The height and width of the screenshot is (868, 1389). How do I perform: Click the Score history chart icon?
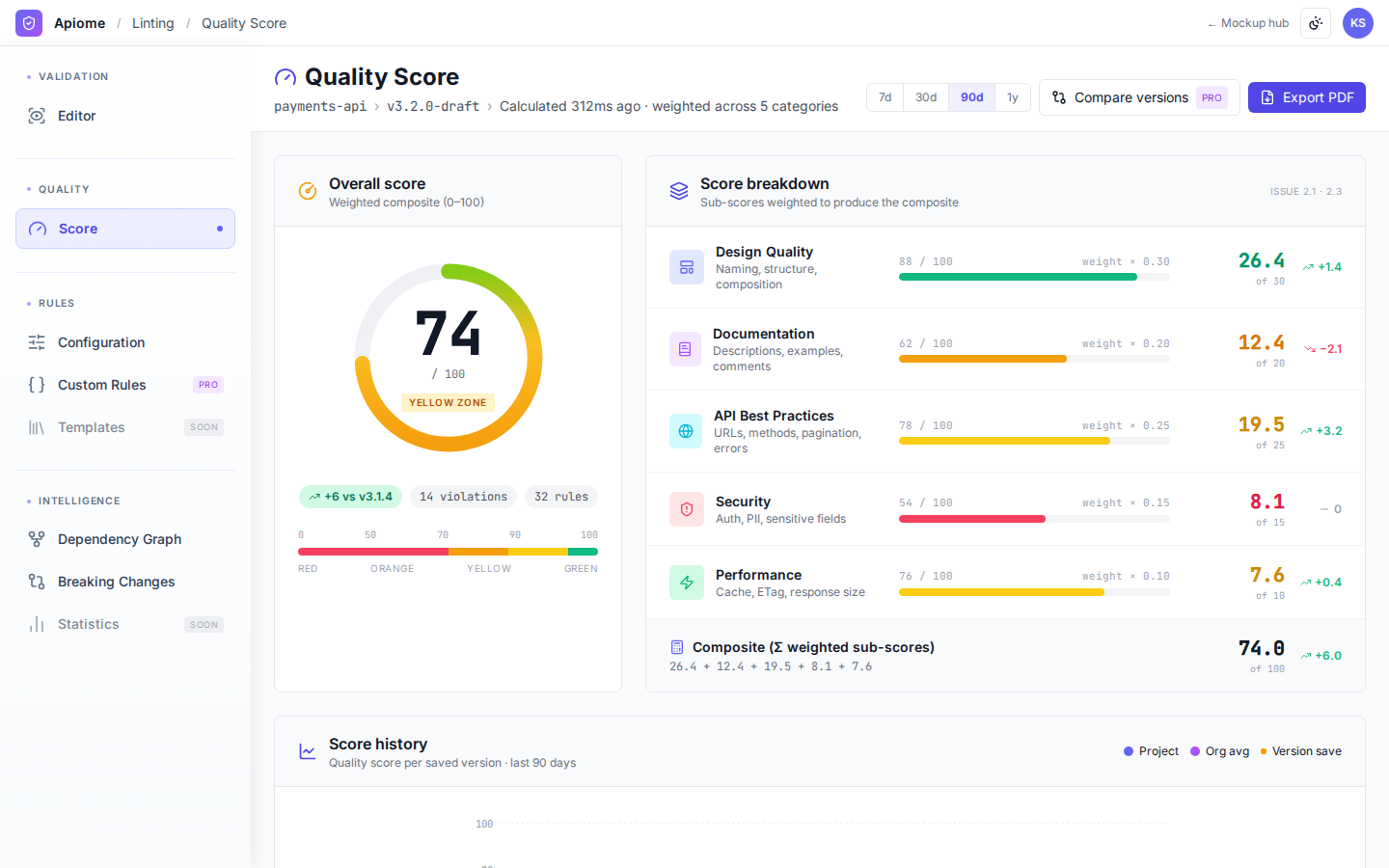click(x=308, y=751)
